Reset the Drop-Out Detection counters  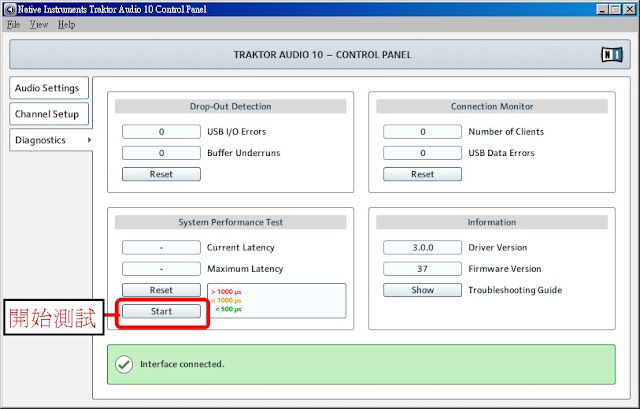coord(161,174)
